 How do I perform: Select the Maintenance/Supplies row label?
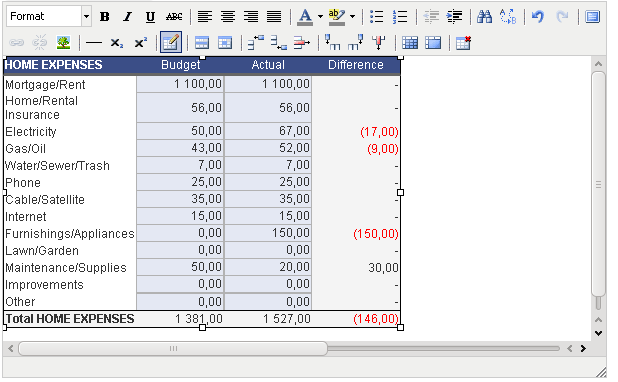(66, 268)
